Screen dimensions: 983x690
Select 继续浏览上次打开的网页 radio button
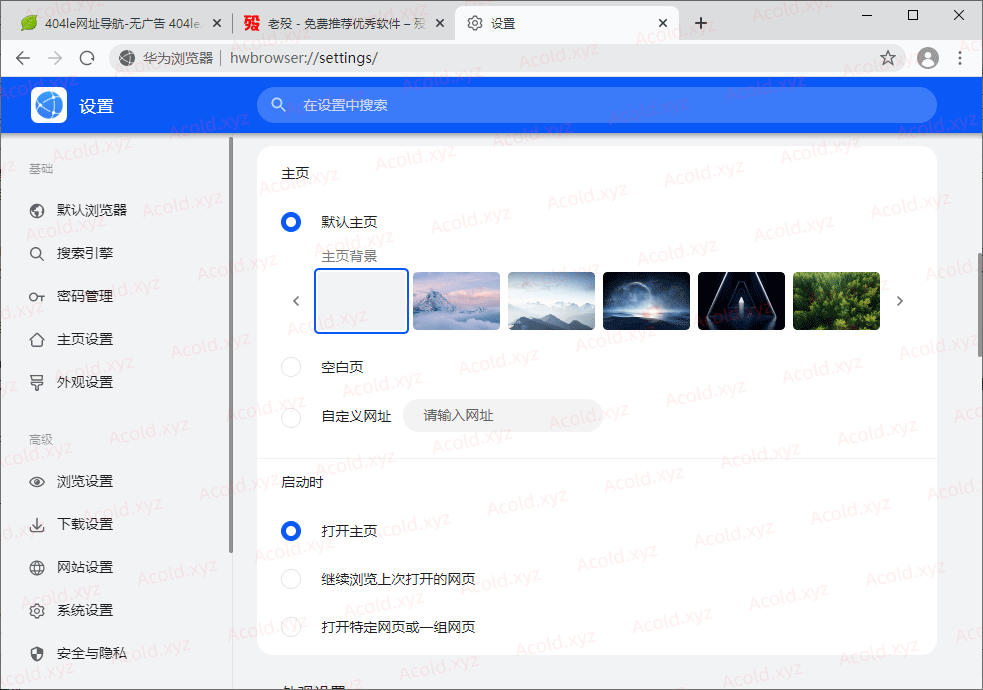[x=291, y=578]
